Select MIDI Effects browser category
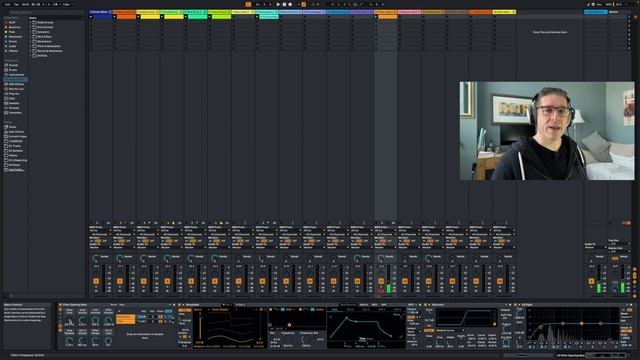The height and width of the screenshot is (360, 640). 16,84
